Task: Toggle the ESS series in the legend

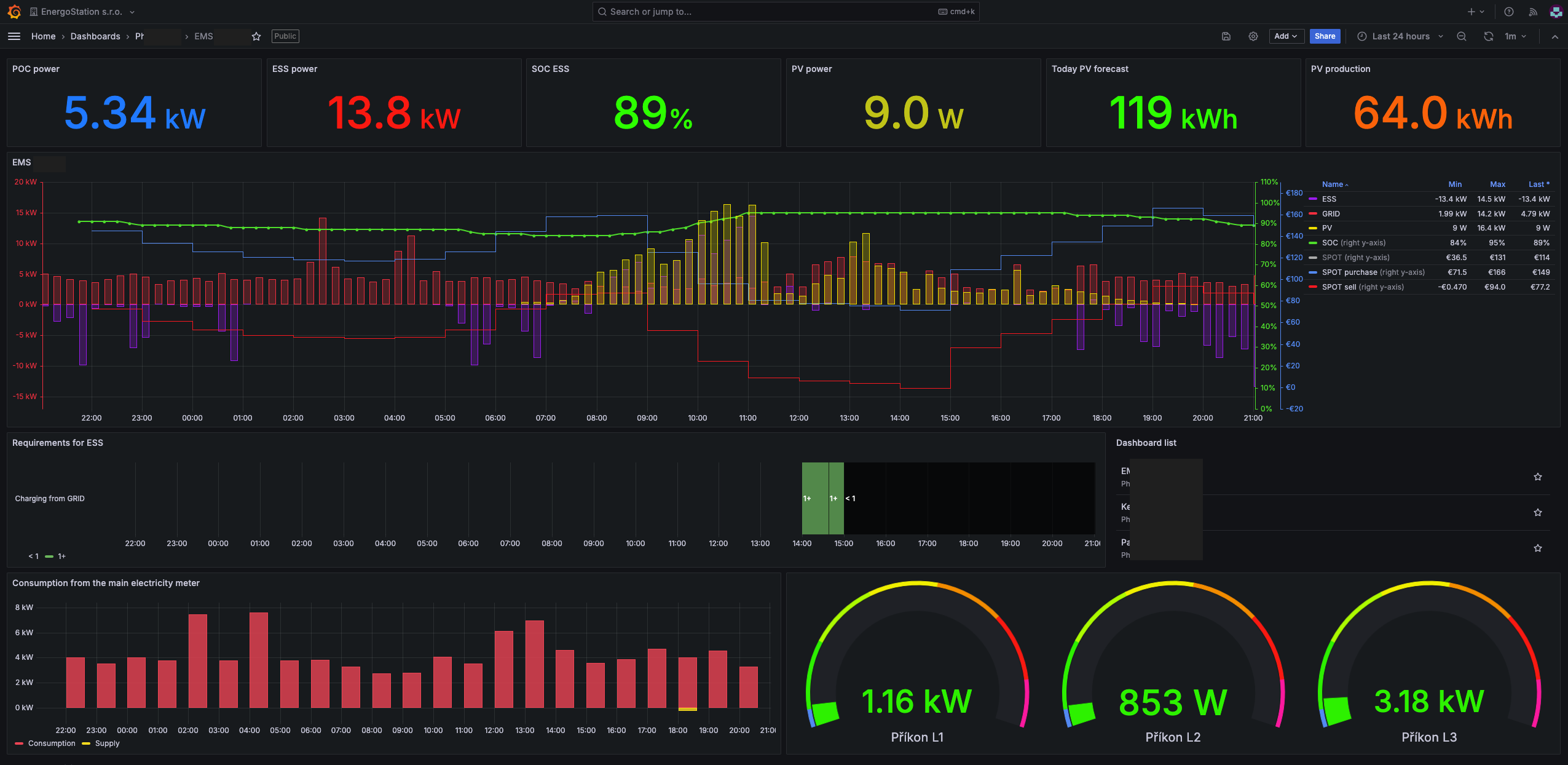Action: pos(1329,199)
